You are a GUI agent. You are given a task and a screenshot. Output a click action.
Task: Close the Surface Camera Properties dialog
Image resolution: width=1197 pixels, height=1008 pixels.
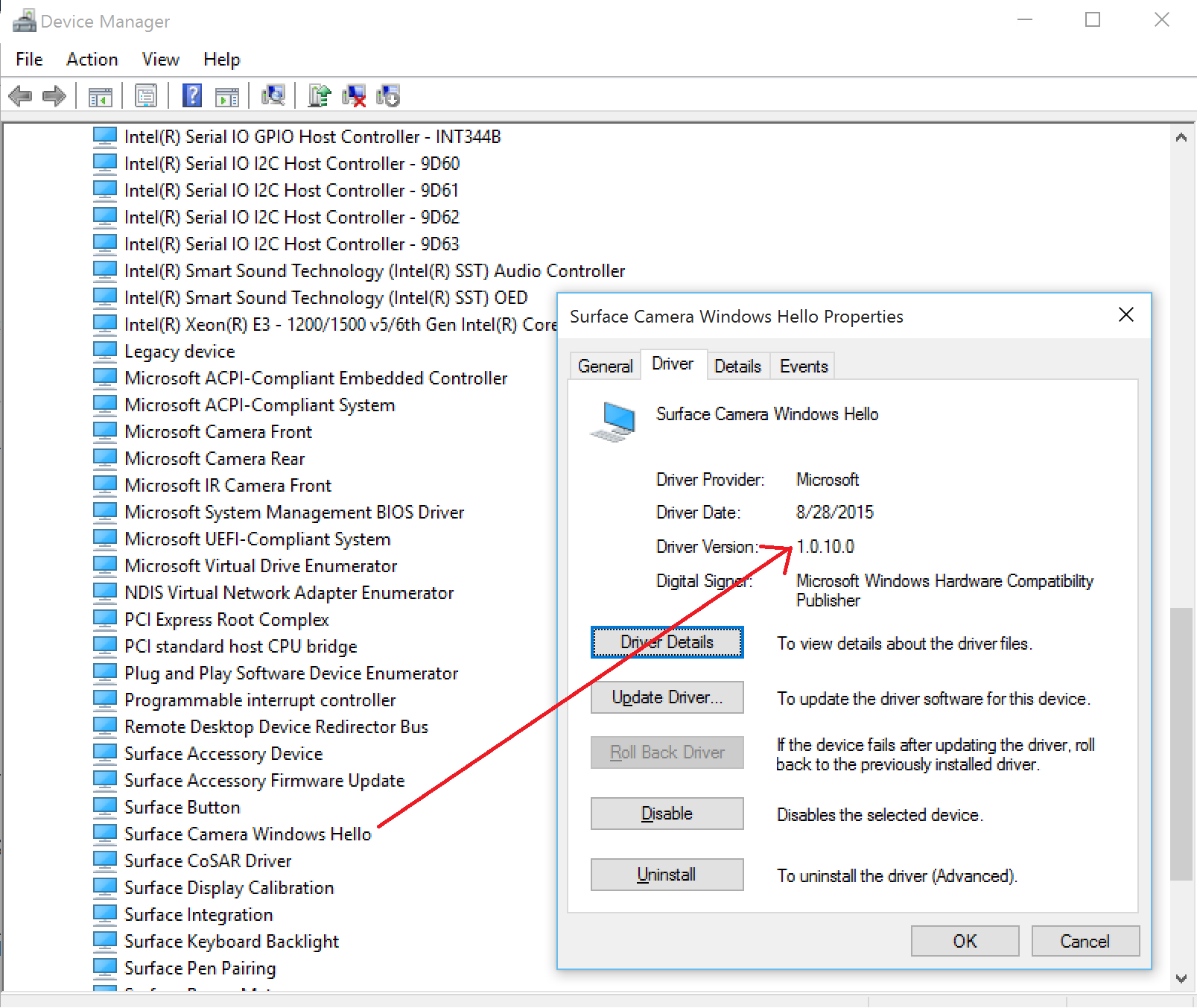(x=1126, y=315)
